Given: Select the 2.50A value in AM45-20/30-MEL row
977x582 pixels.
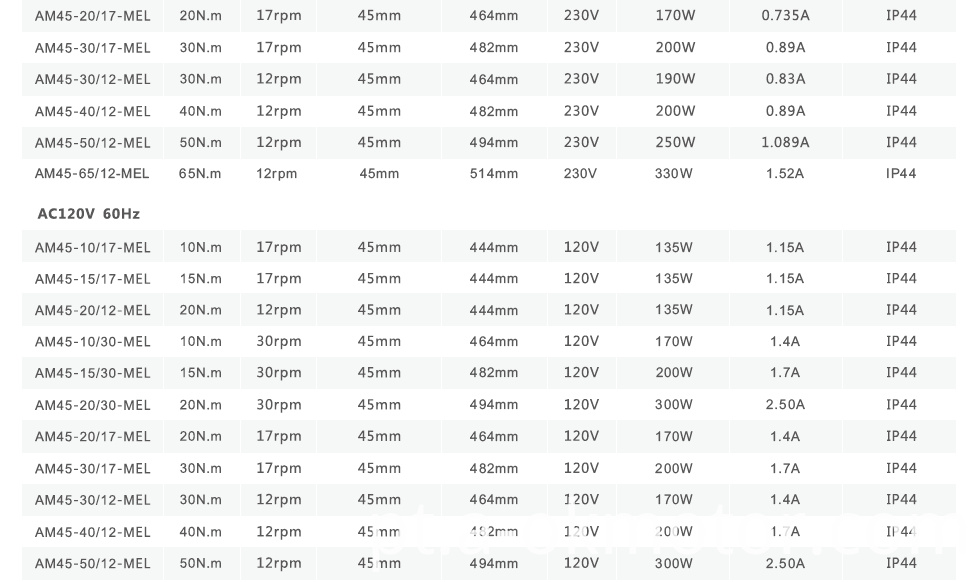Looking at the screenshot, I should pos(785,405).
